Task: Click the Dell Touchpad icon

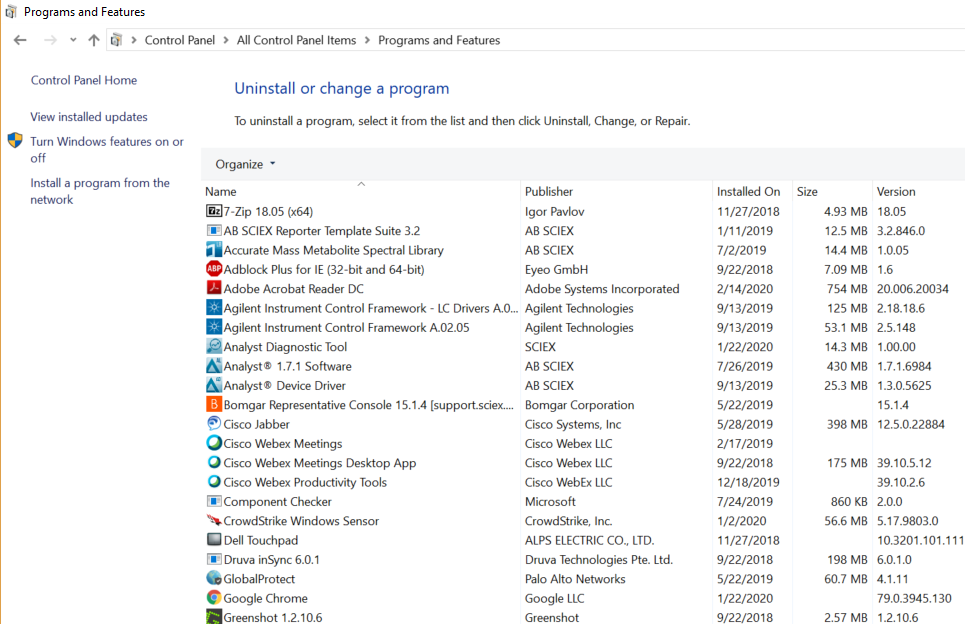Action: click(x=214, y=540)
